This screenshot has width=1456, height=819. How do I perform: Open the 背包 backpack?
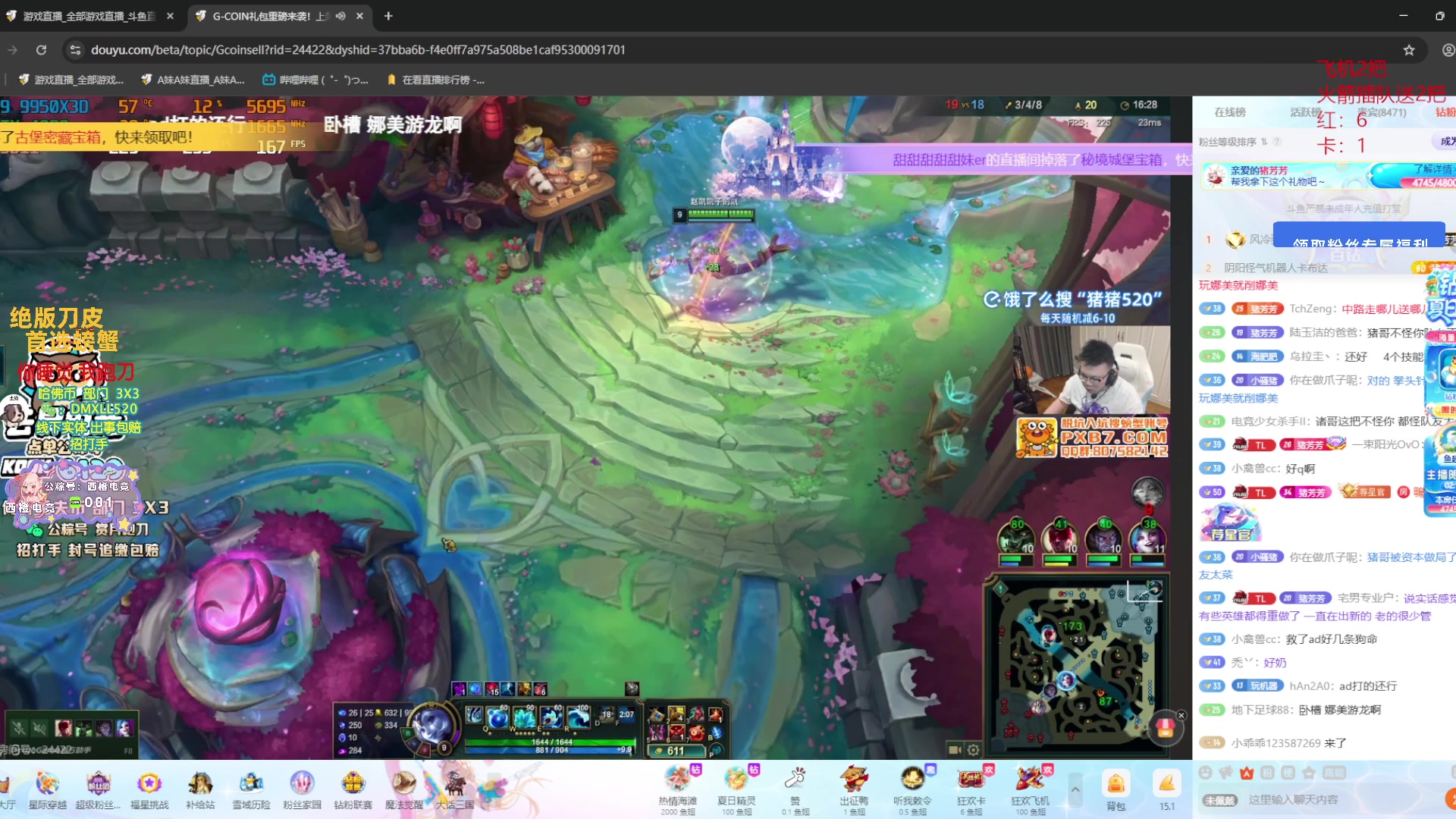pyautogui.click(x=1116, y=790)
